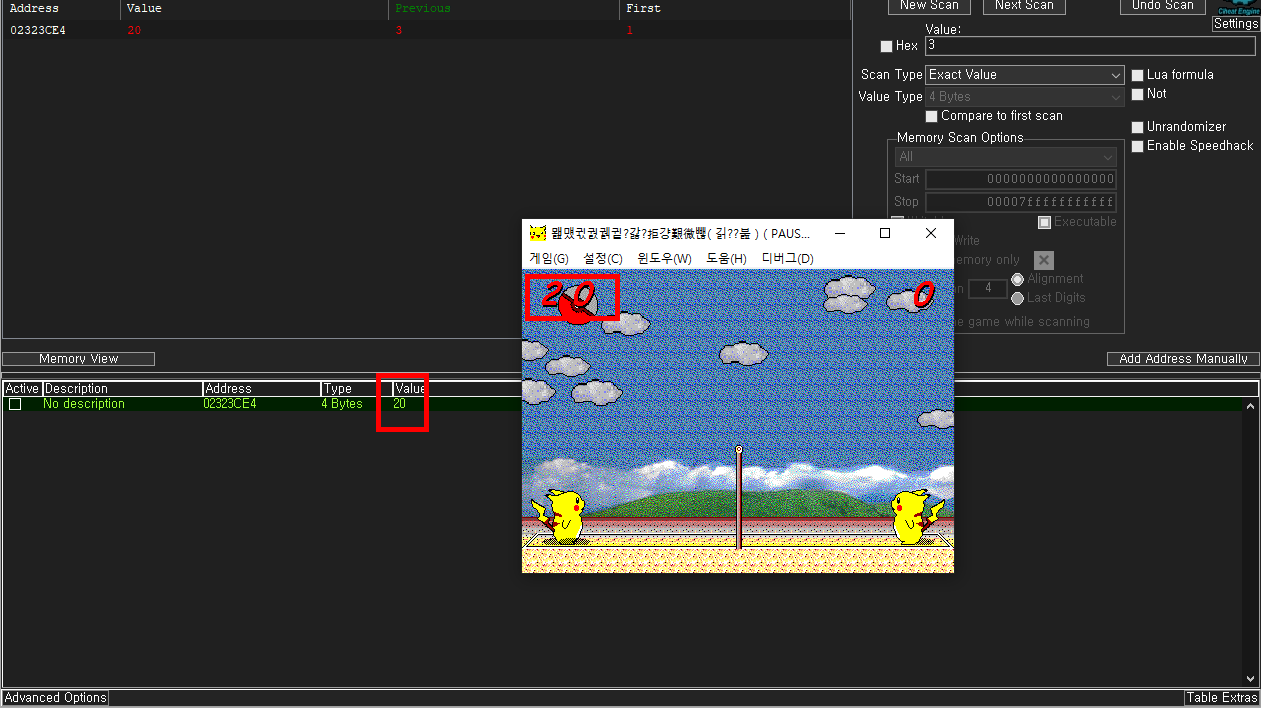Click the result value 20 in found list

tap(134, 31)
